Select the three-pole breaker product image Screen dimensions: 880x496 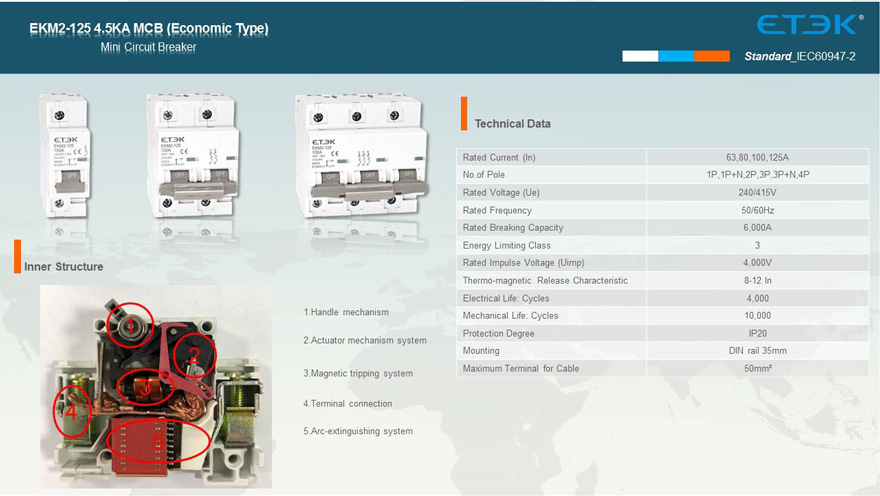(363, 156)
